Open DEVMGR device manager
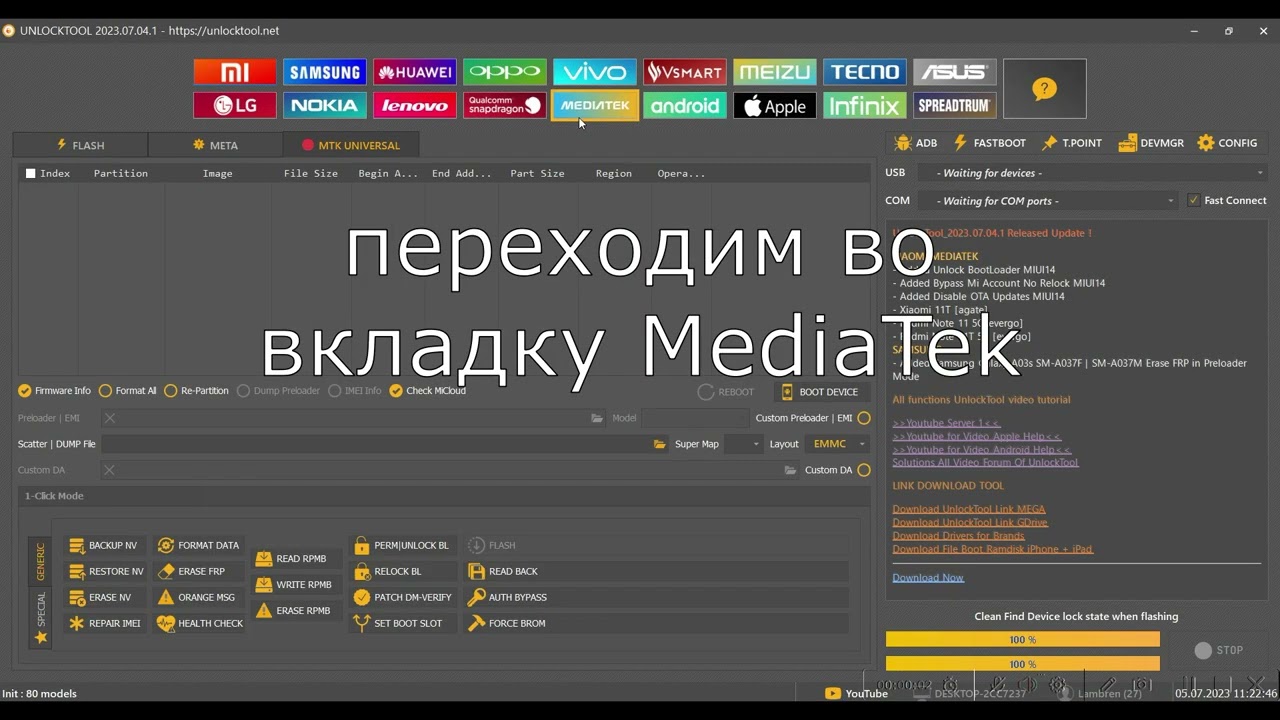 [x=1151, y=143]
